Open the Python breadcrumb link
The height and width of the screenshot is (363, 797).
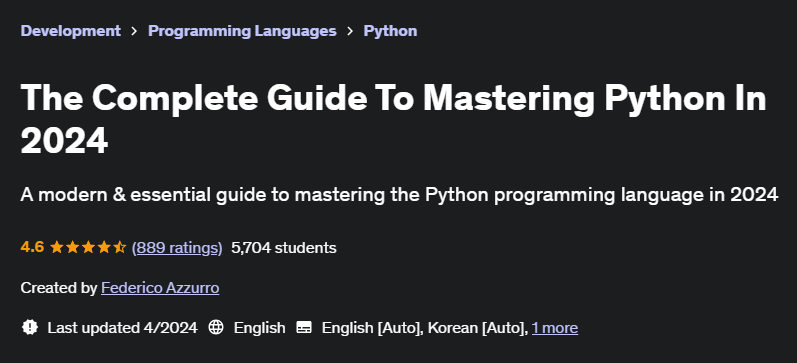tap(390, 31)
